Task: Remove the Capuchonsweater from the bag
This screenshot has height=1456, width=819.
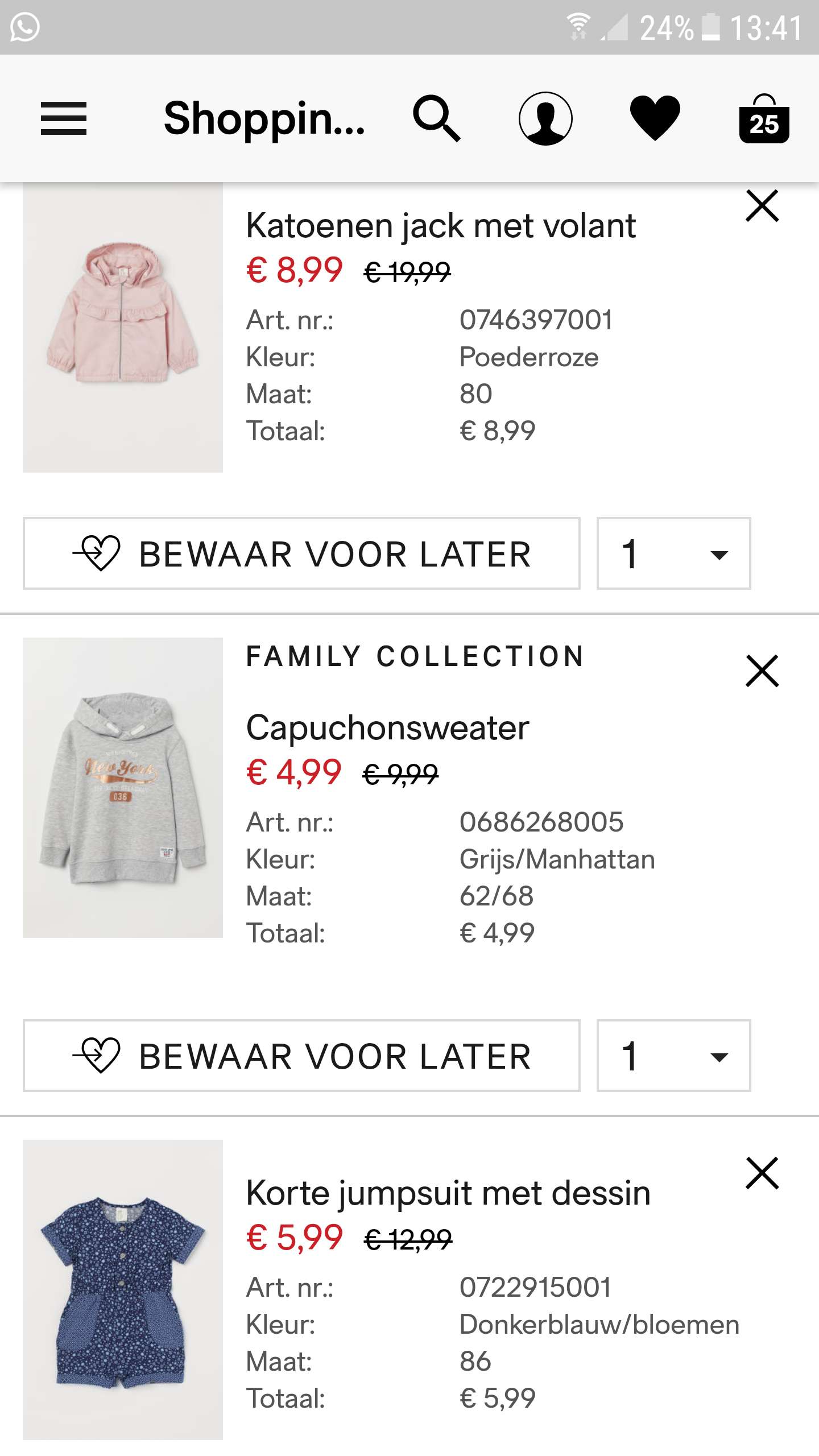Action: [x=762, y=671]
